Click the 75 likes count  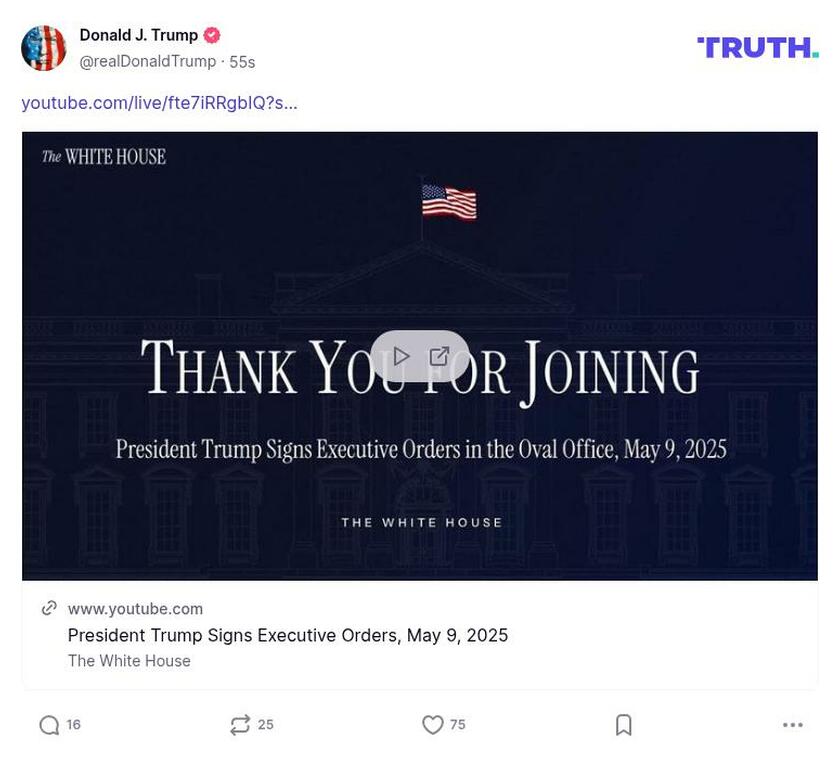point(457,724)
